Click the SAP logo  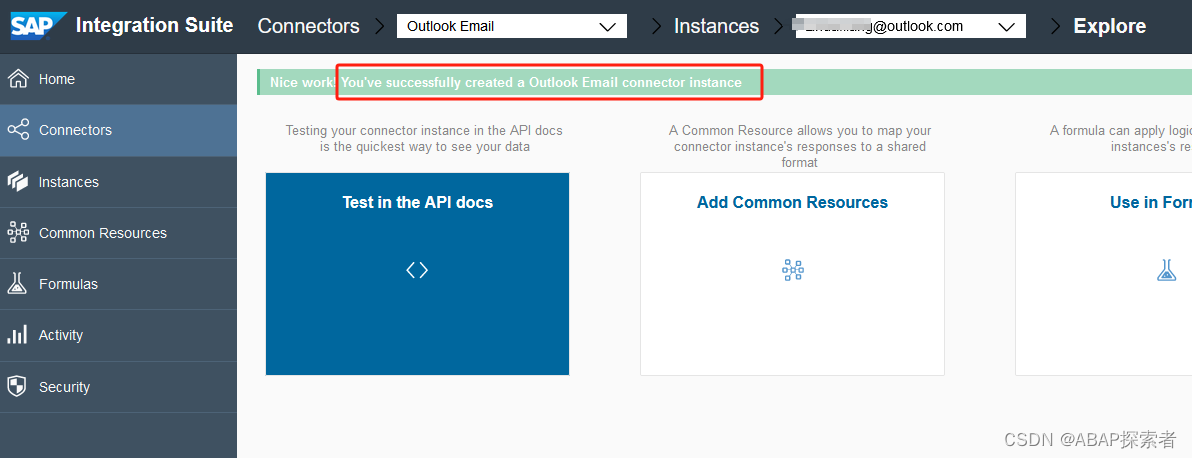pyautogui.click(x=38, y=25)
